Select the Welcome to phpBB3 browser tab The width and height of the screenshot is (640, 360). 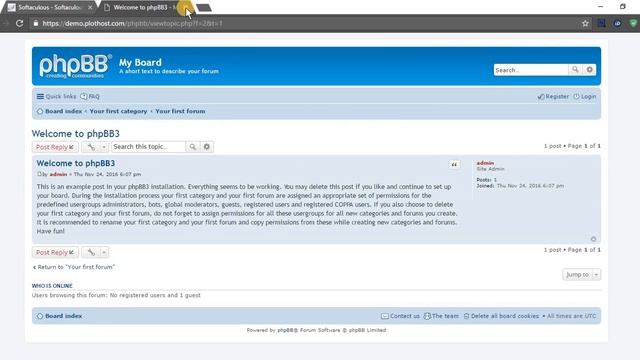click(141, 7)
